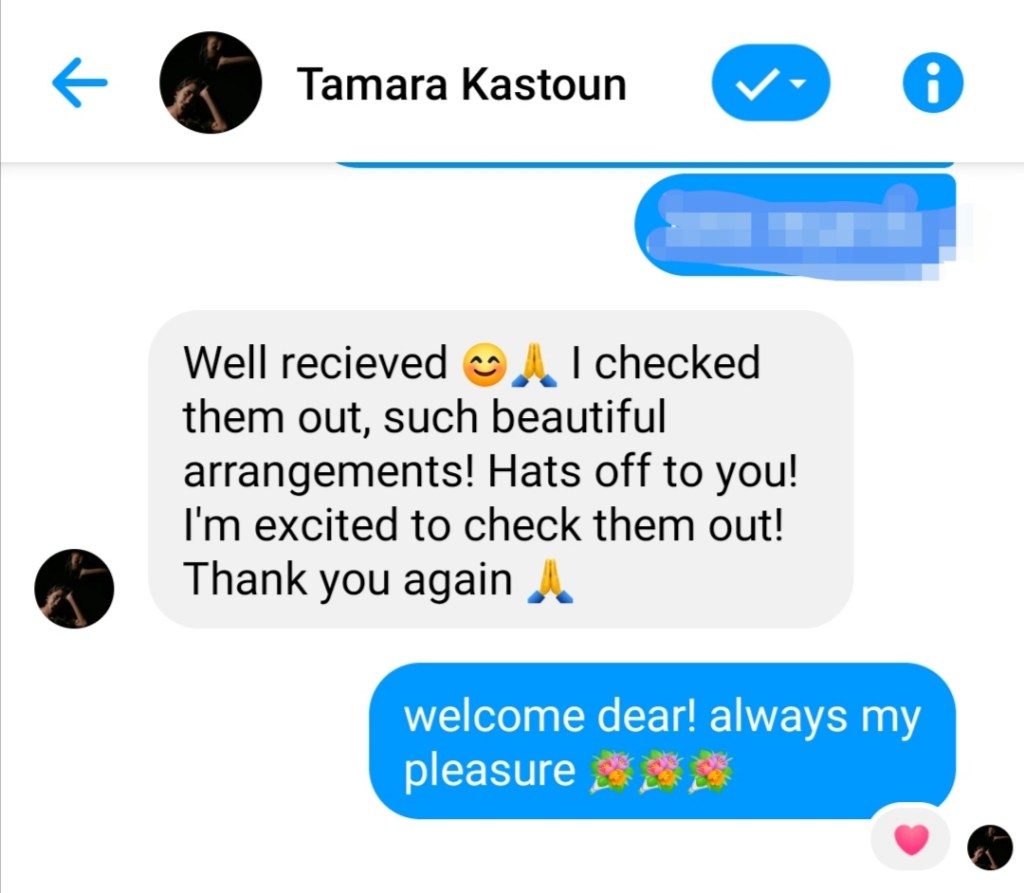Open Tamara Kastoun's profile picture in header

point(210,82)
